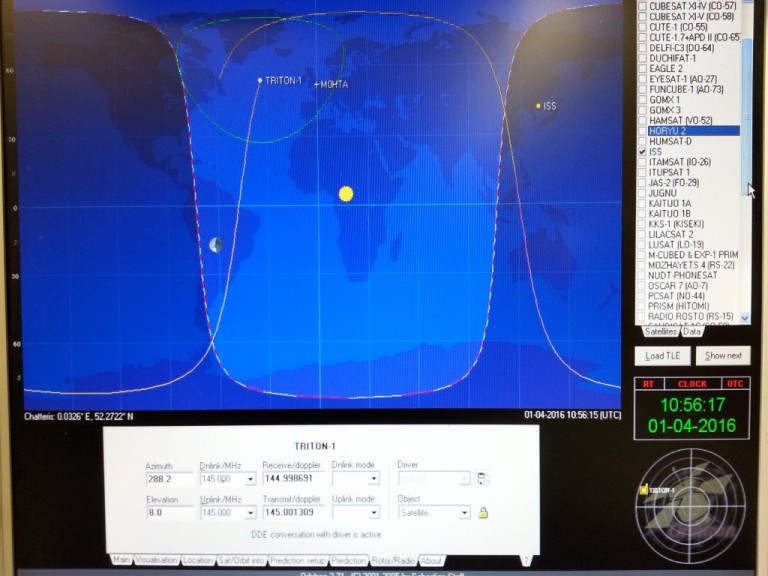Enable the OSCAR 7 (AO-7) checkbox

click(642, 286)
